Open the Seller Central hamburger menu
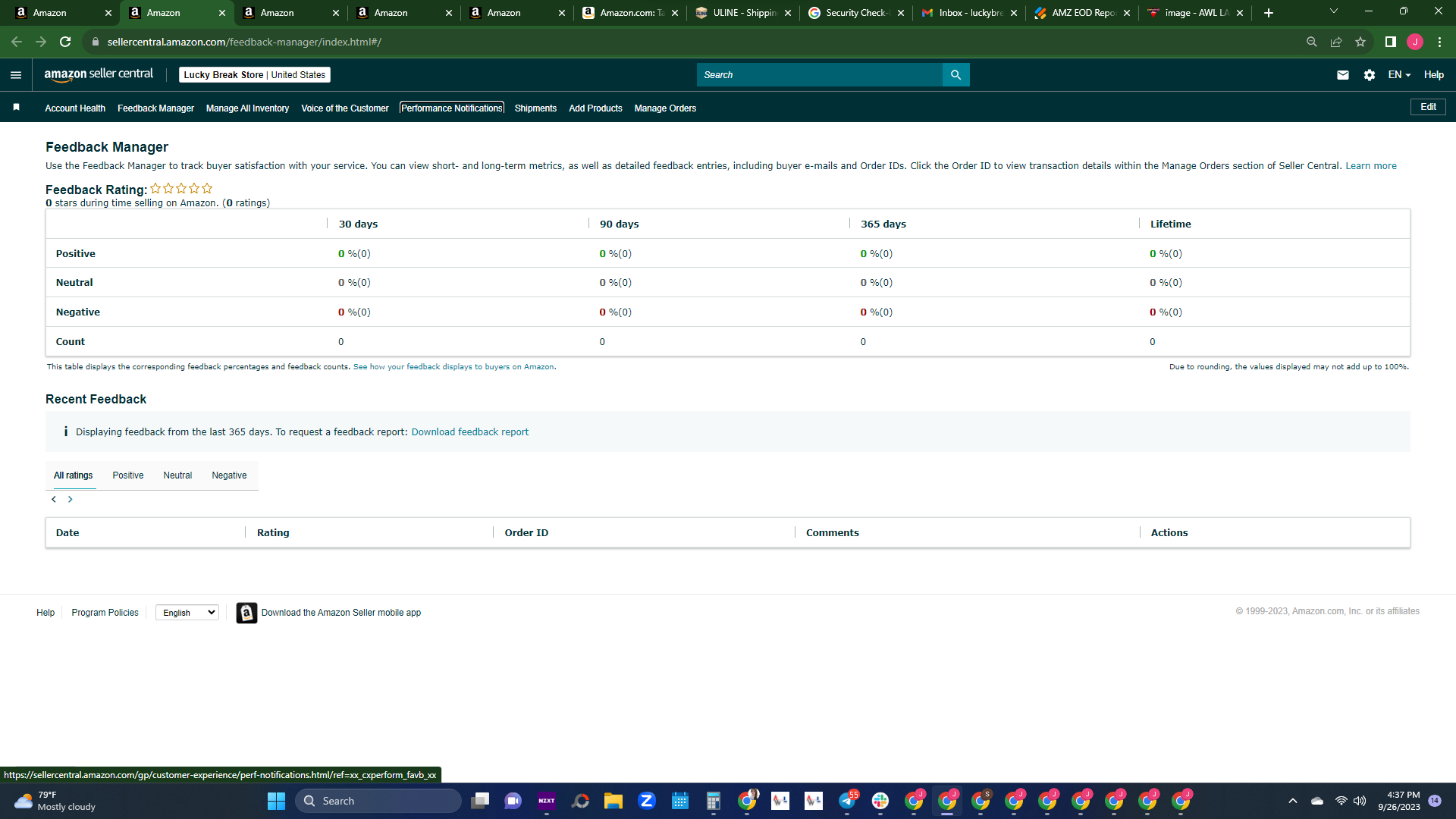 click(16, 75)
